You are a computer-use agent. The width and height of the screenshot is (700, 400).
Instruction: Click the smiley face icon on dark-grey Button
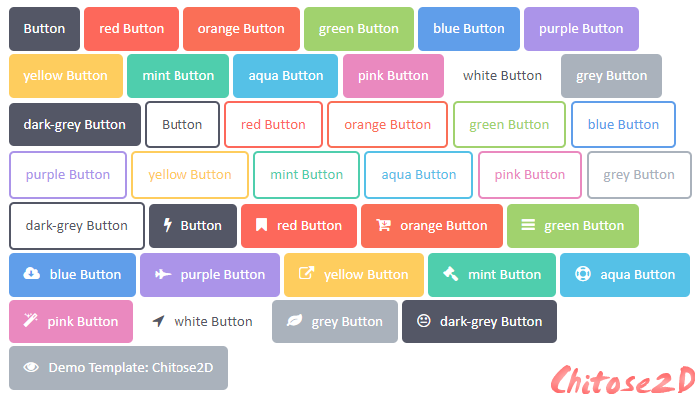[424, 320]
